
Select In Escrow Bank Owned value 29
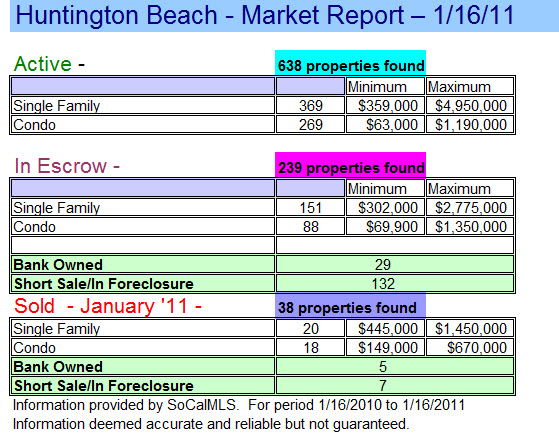(x=395, y=264)
